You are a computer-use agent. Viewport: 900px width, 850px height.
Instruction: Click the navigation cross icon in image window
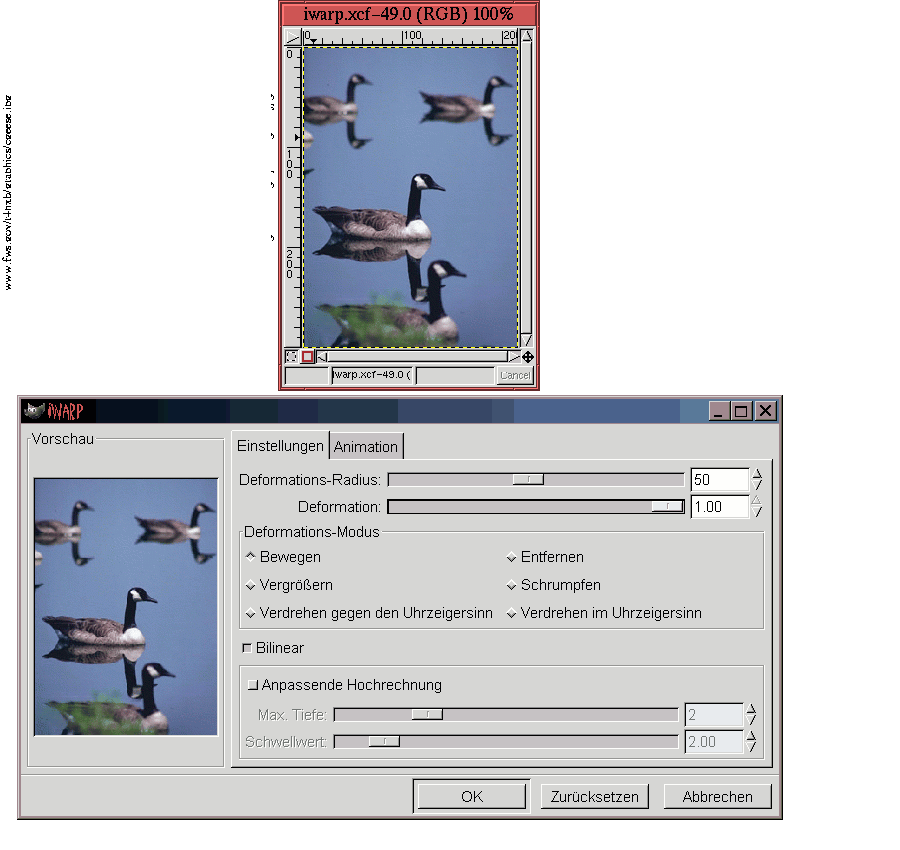[x=527, y=356]
